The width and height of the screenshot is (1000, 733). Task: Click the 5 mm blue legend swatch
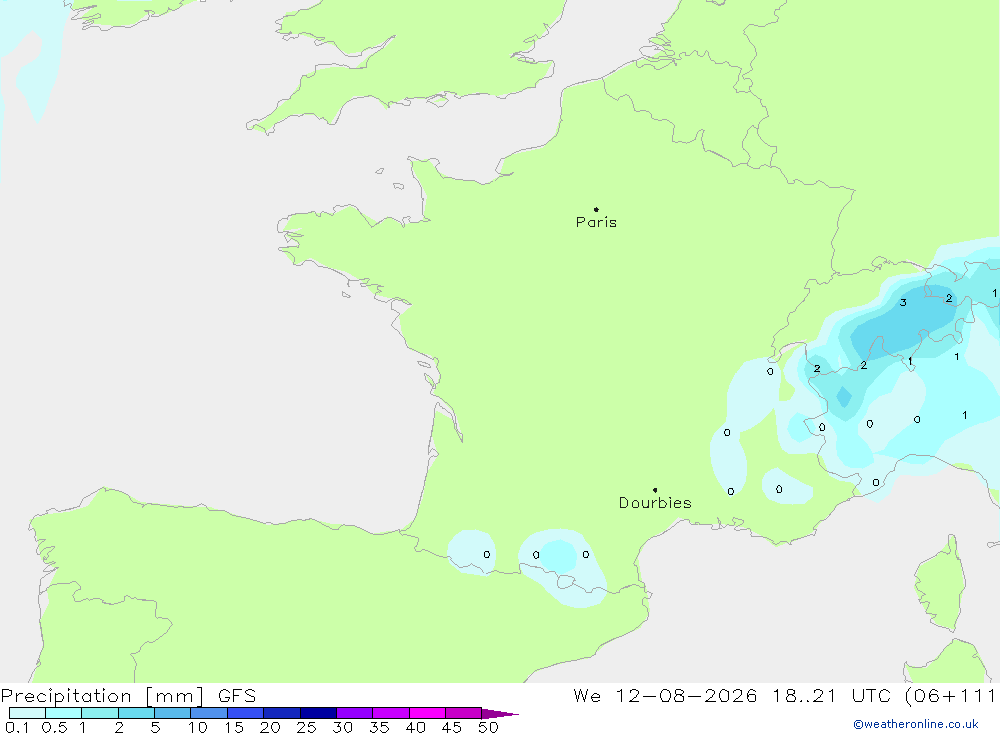[x=172, y=713]
